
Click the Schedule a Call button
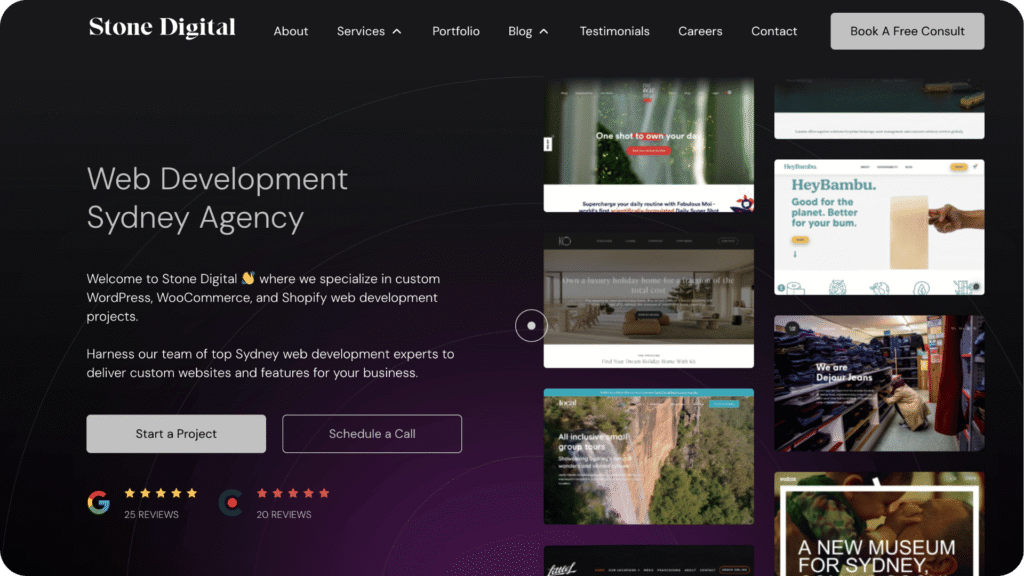click(x=372, y=434)
